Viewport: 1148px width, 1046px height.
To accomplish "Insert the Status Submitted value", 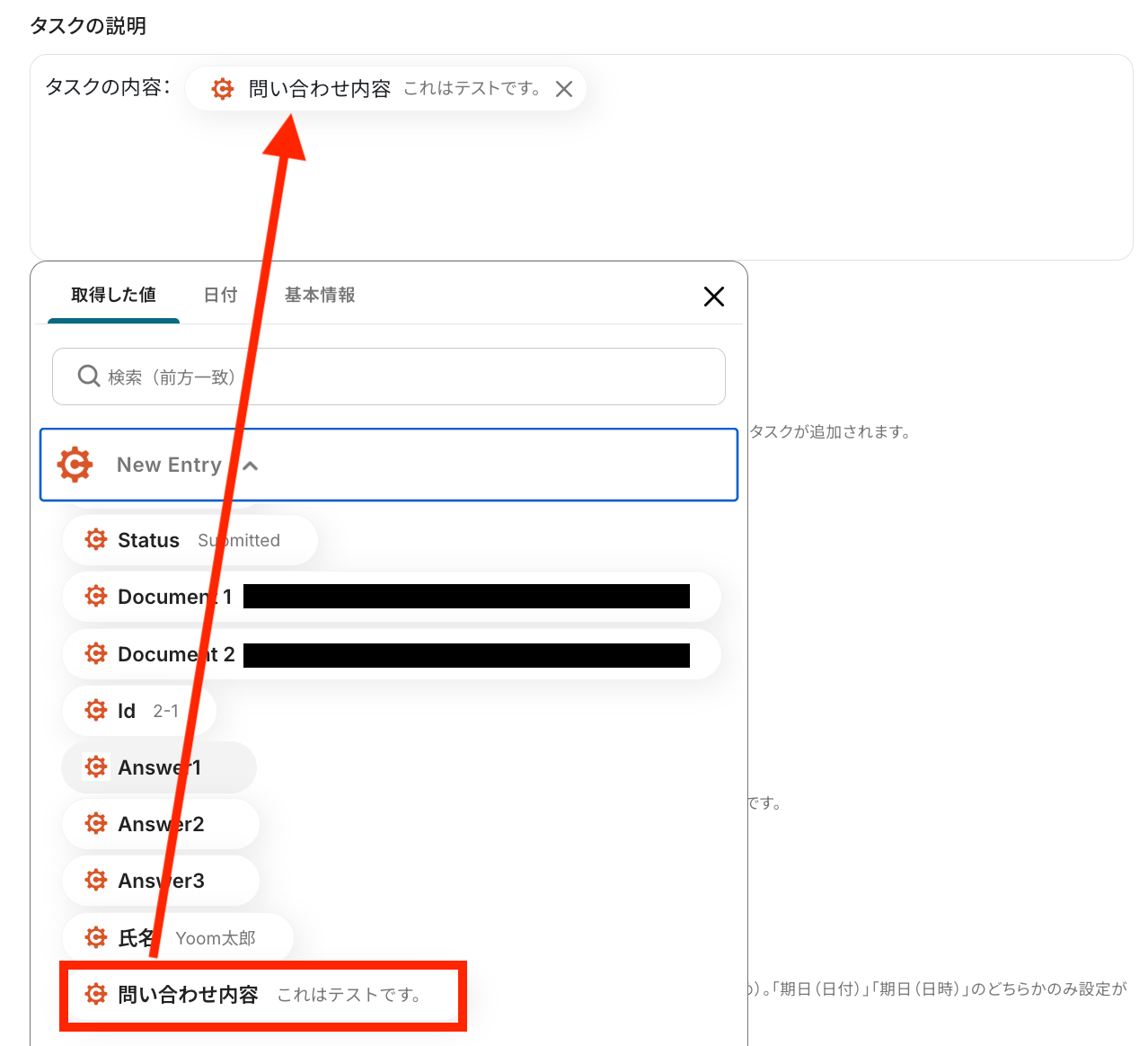I will (x=190, y=540).
